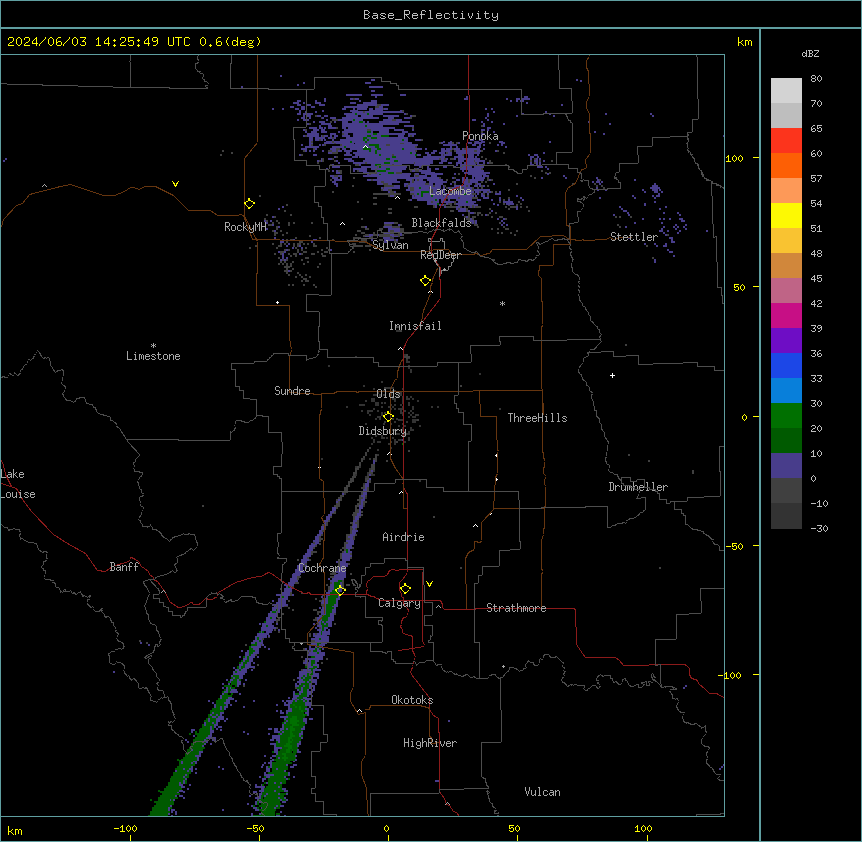Click the Sundre city label
Image resolution: width=862 pixels, height=842 pixels.
click(x=292, y=391)
